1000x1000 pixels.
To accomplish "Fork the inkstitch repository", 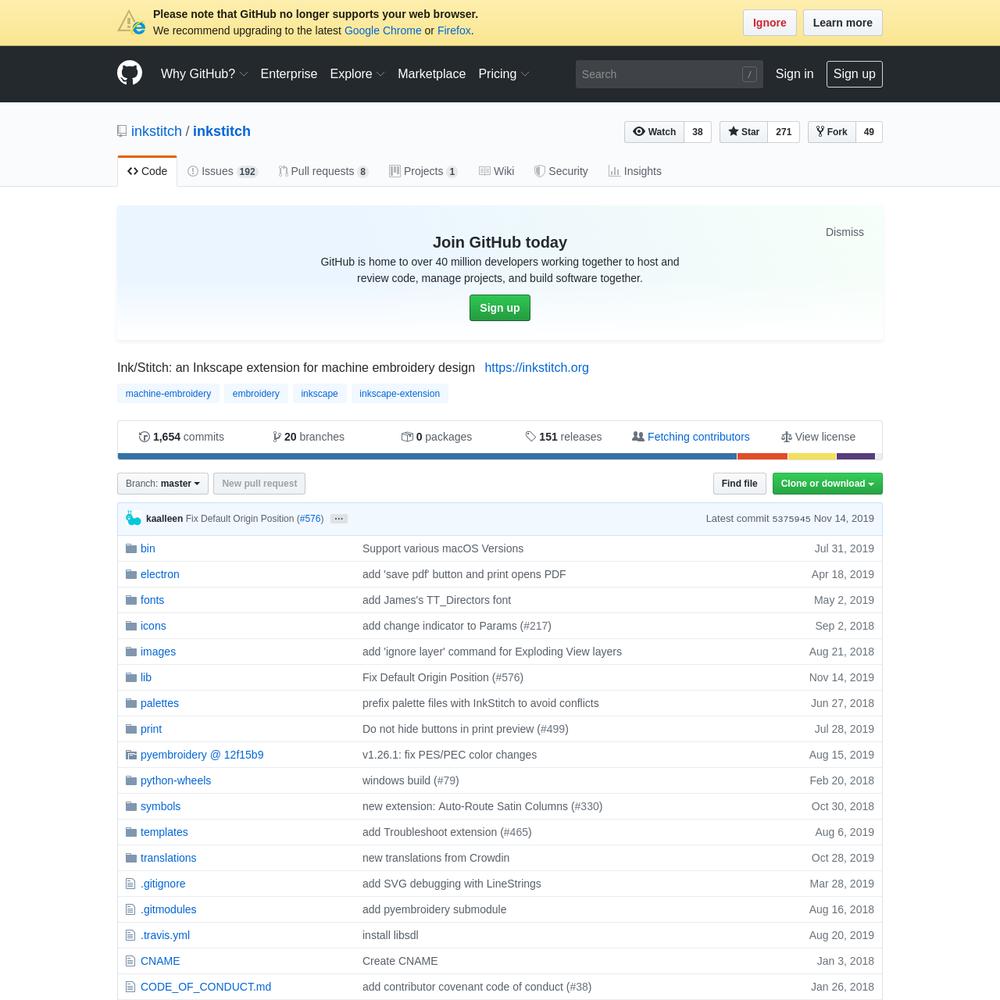I will pyautogui.click(x=832, y=132).
